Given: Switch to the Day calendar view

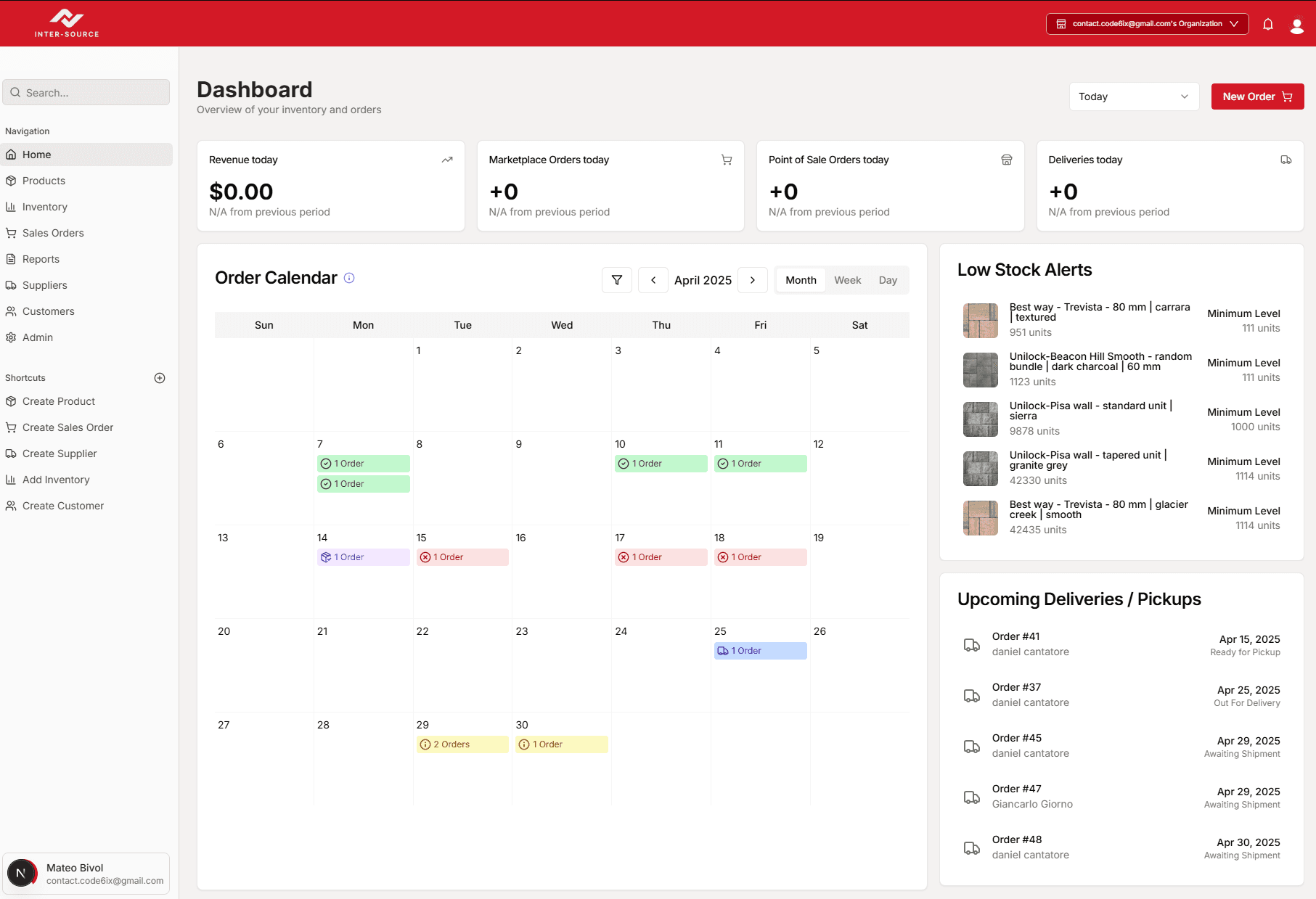Looking at the screenshot, I should point(887,280).
